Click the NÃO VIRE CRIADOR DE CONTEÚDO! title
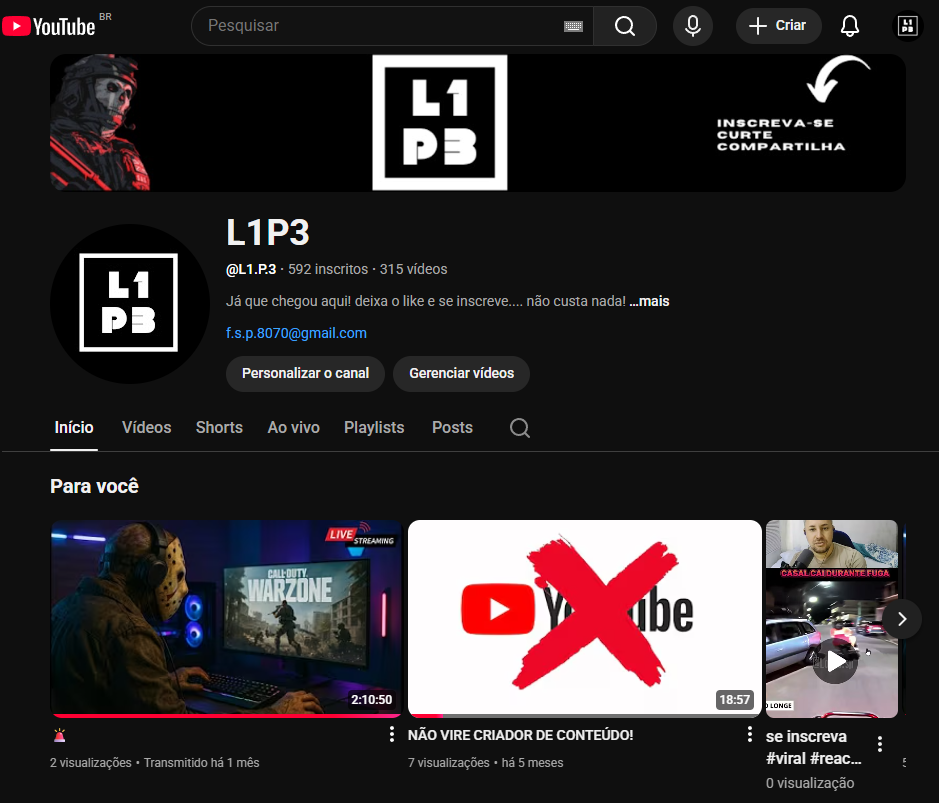 520,735
